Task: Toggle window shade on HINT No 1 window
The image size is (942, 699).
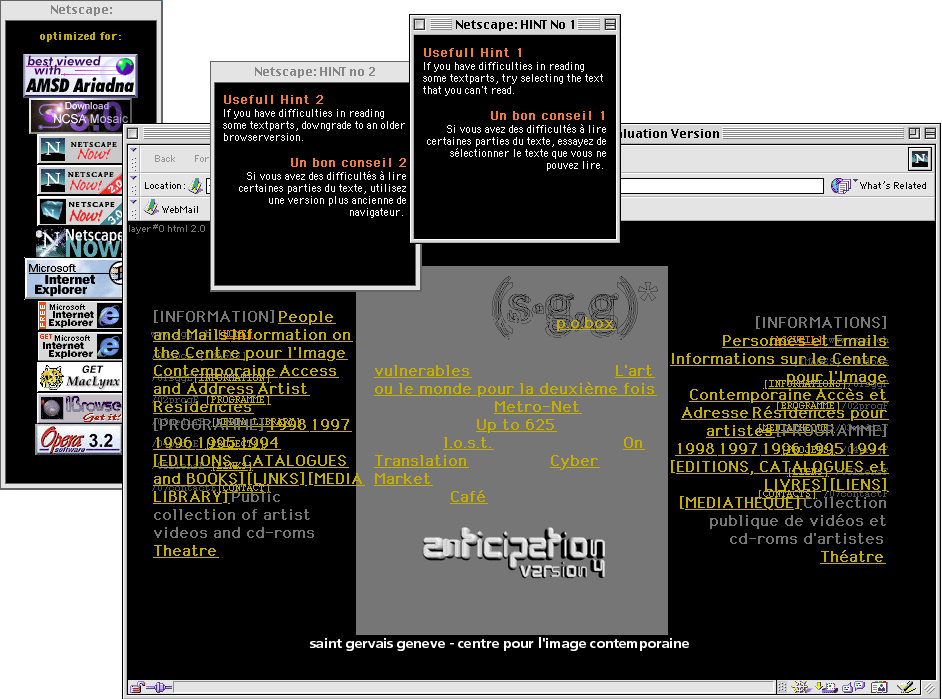Action: 610,24
